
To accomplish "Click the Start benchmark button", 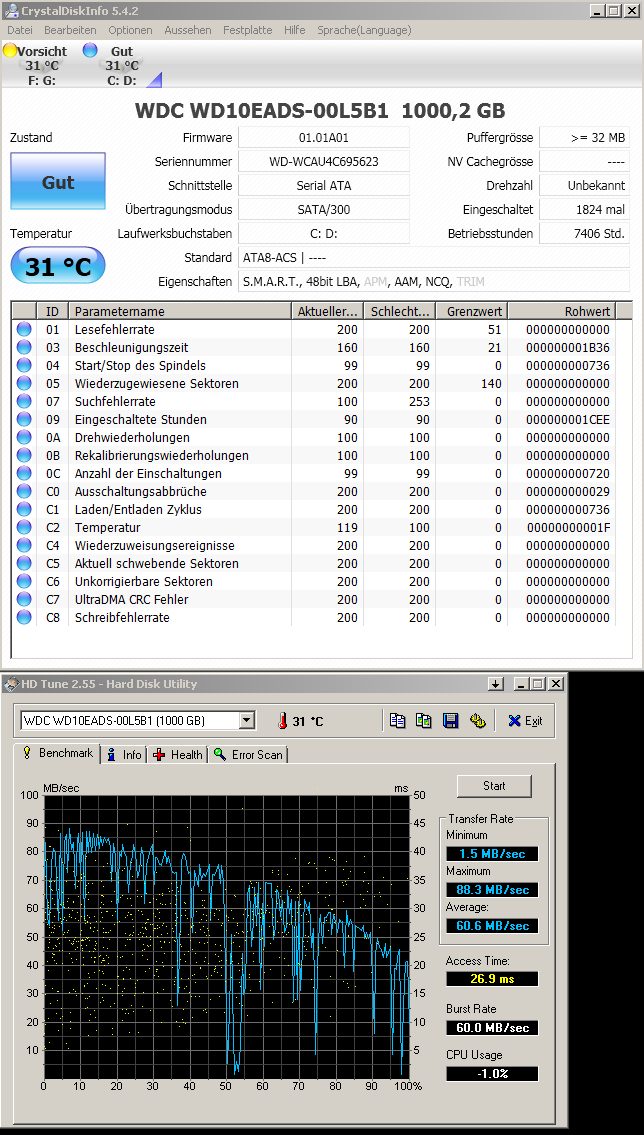I will [x=494, y=785].
